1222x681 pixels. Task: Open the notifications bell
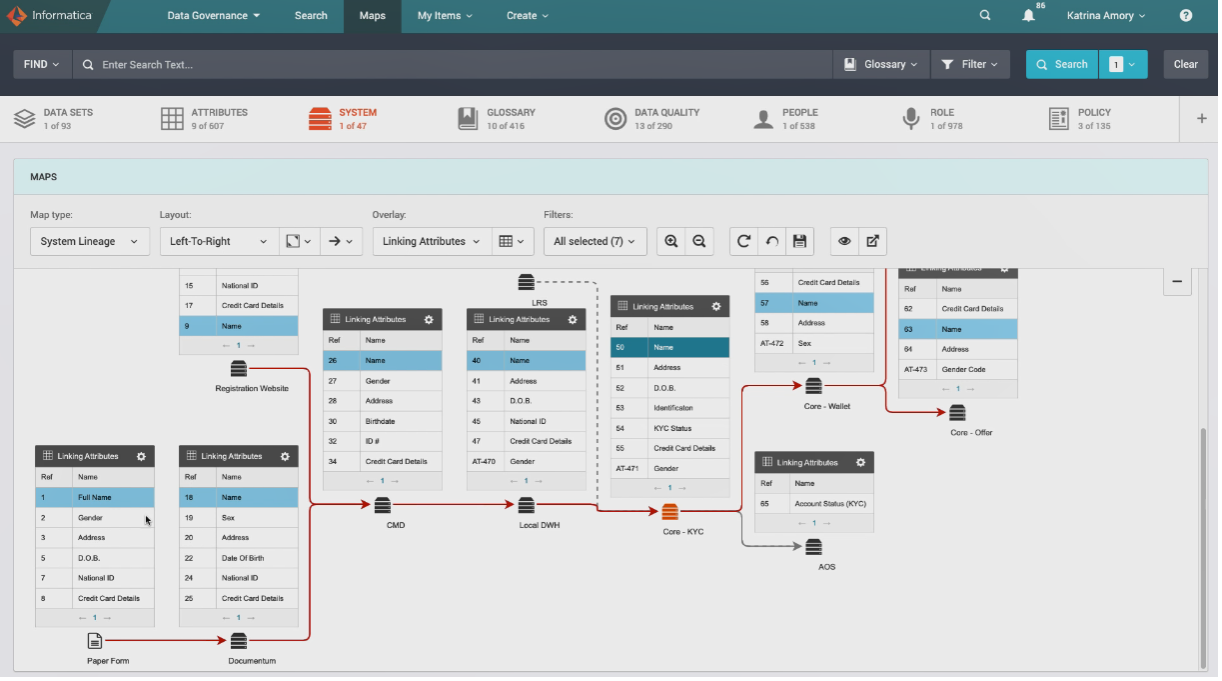tap(1028, 16)
